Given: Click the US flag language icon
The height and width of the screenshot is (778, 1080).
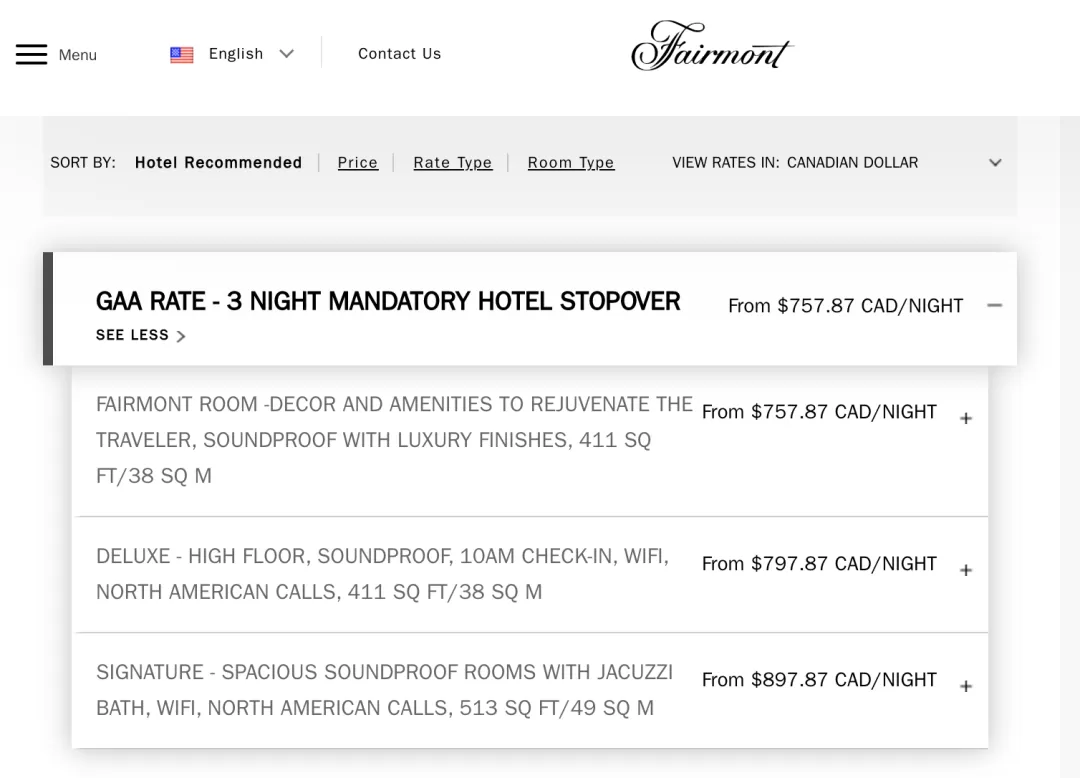Looking at the screenshot, I should pyautogui.click(x=182, y=54).
